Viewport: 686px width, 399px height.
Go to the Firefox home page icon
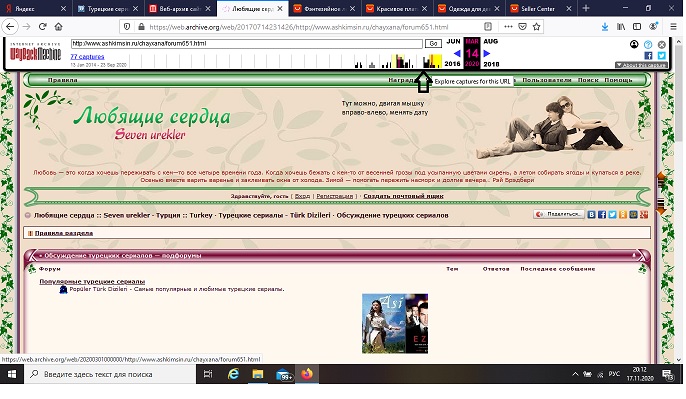pyautogui.click(x=58, y=27)
